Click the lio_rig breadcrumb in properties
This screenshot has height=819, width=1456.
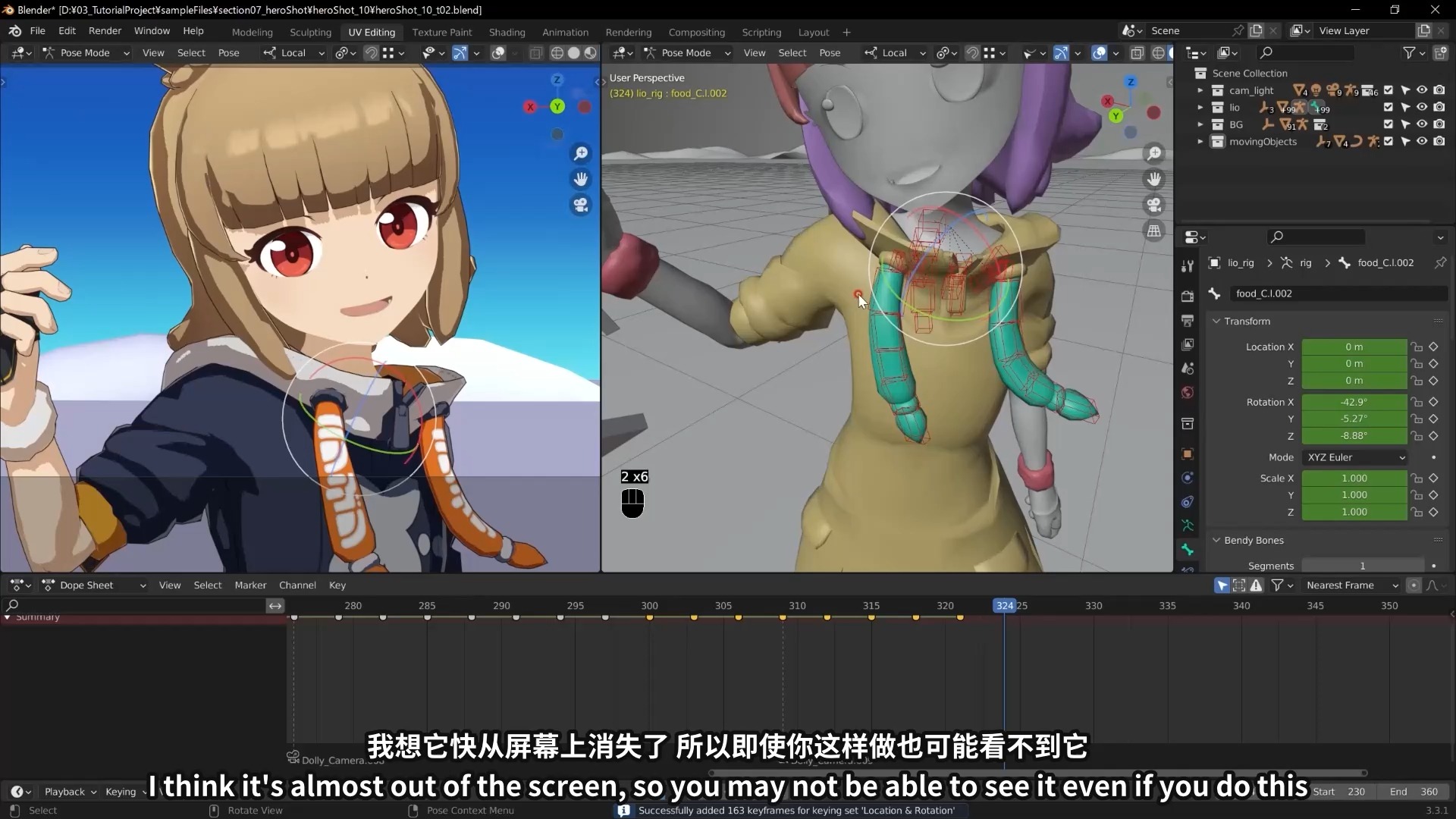[x=1241, y=262]
